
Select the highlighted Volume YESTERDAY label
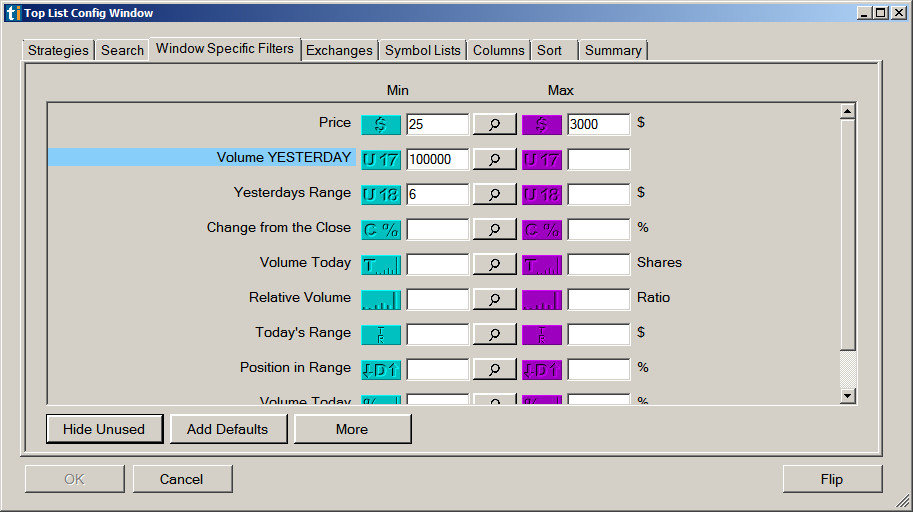point(201,157)
